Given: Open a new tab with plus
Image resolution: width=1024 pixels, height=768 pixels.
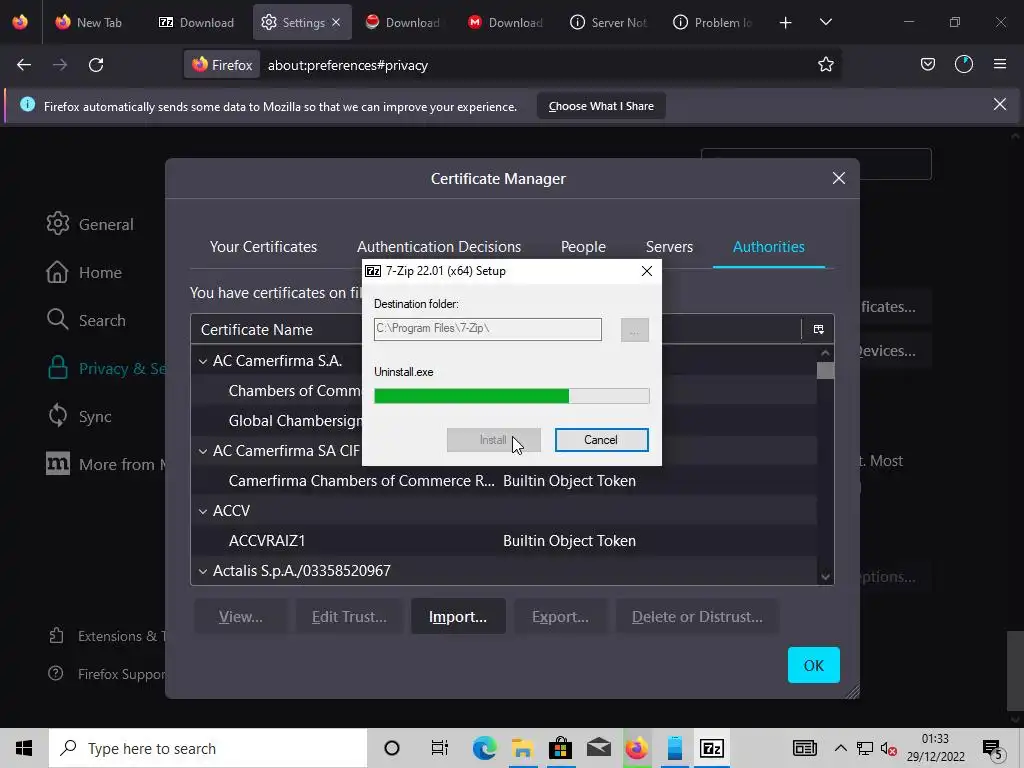Looking at the screenshot, I should pos(785,23).
